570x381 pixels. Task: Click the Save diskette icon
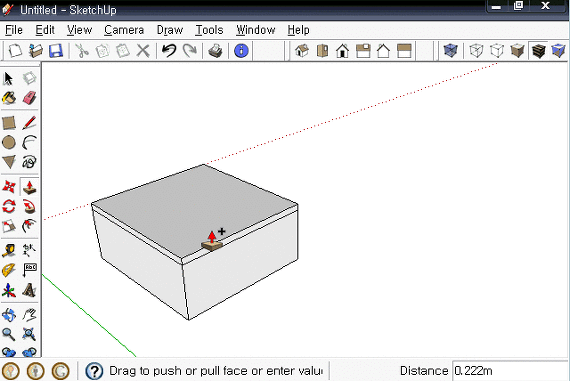click(56, 51)
